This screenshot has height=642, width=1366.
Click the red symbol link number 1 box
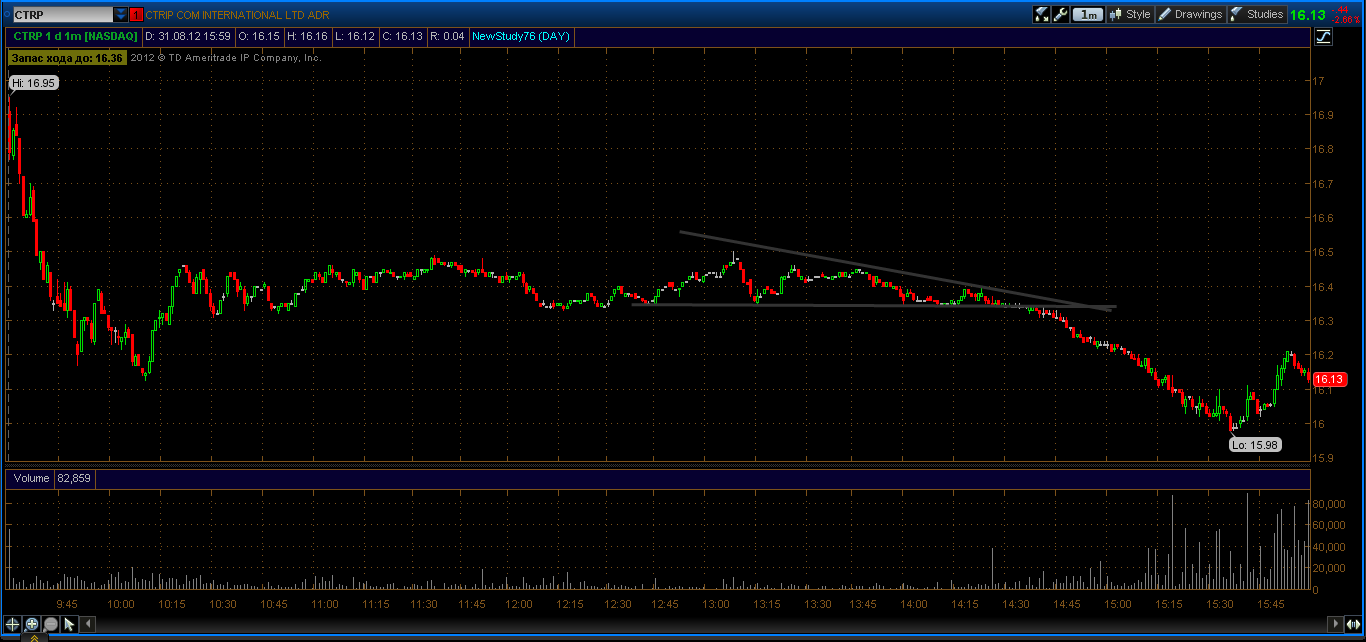pyautogui.click(x=137, y=15)
